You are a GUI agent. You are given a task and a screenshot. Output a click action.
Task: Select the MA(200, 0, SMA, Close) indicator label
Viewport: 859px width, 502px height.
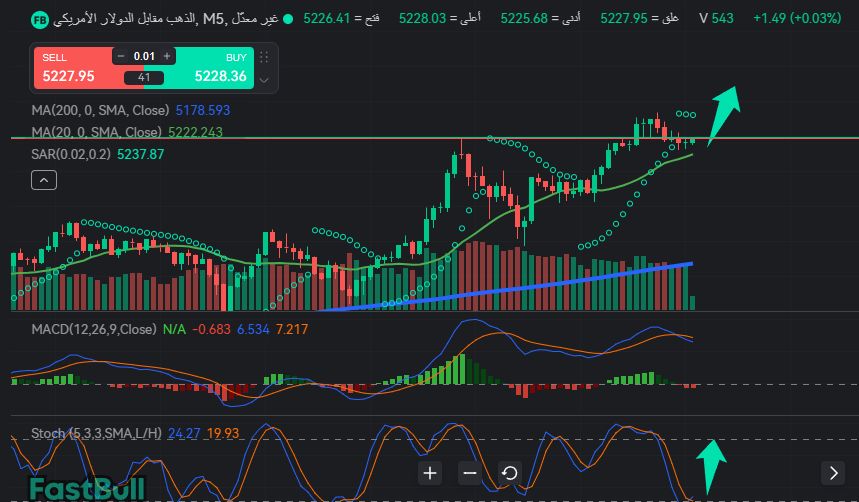[100, 110]
